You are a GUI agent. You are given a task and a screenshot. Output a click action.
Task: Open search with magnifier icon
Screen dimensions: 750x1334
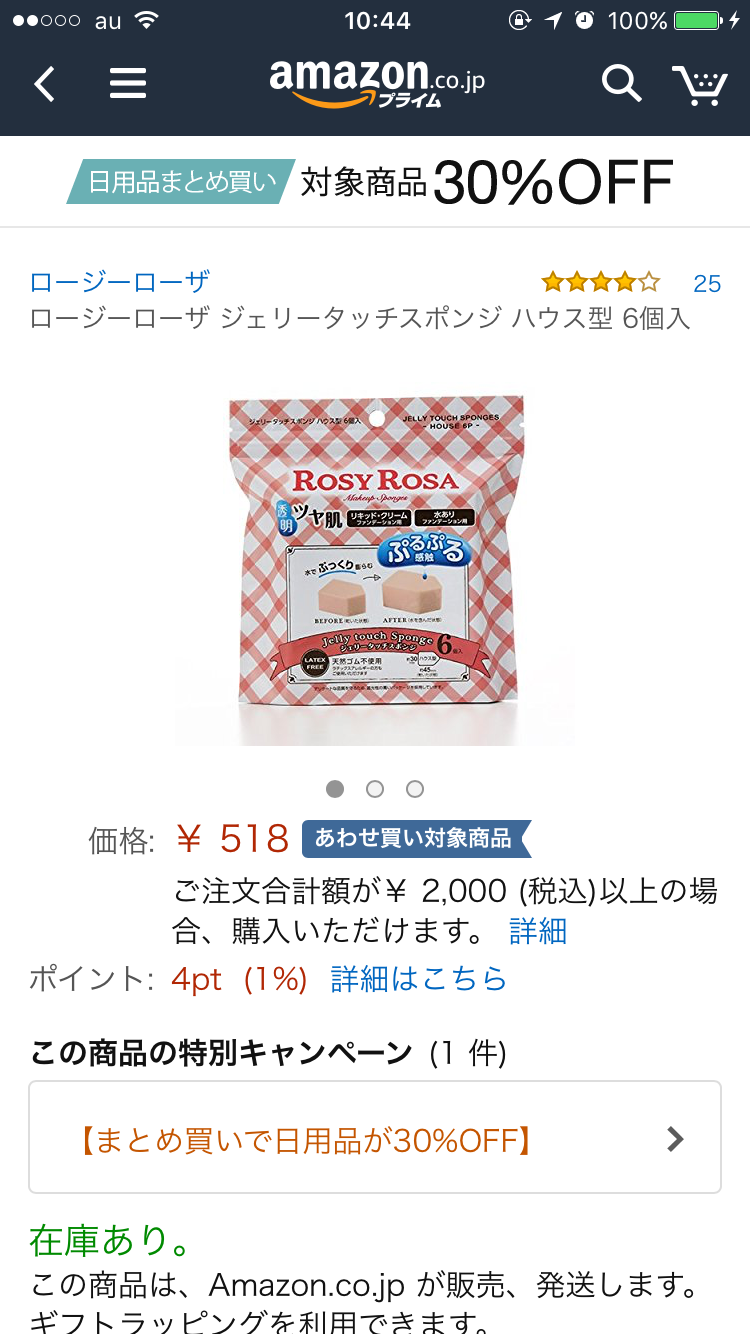(x=621, y=84)
